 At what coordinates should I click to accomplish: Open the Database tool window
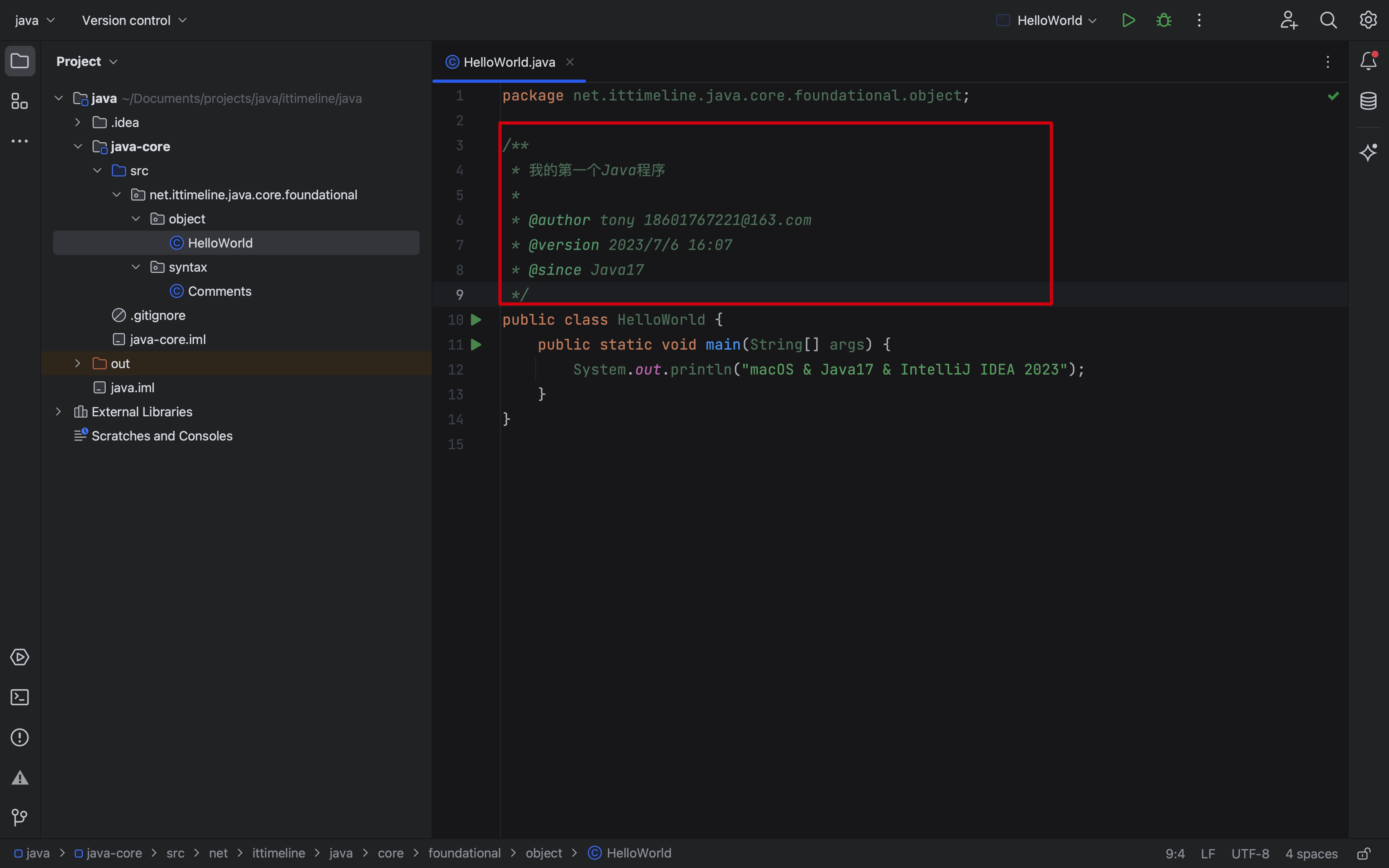1369,101
